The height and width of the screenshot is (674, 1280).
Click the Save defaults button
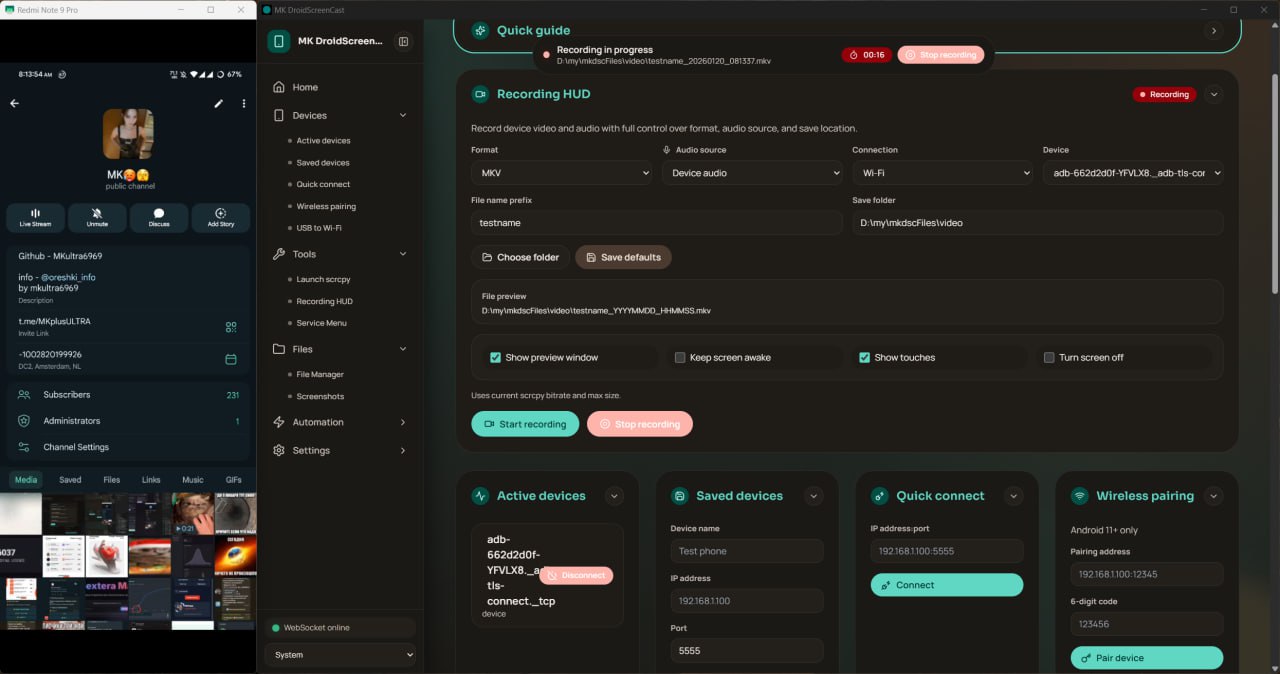[x=623, y=257]
